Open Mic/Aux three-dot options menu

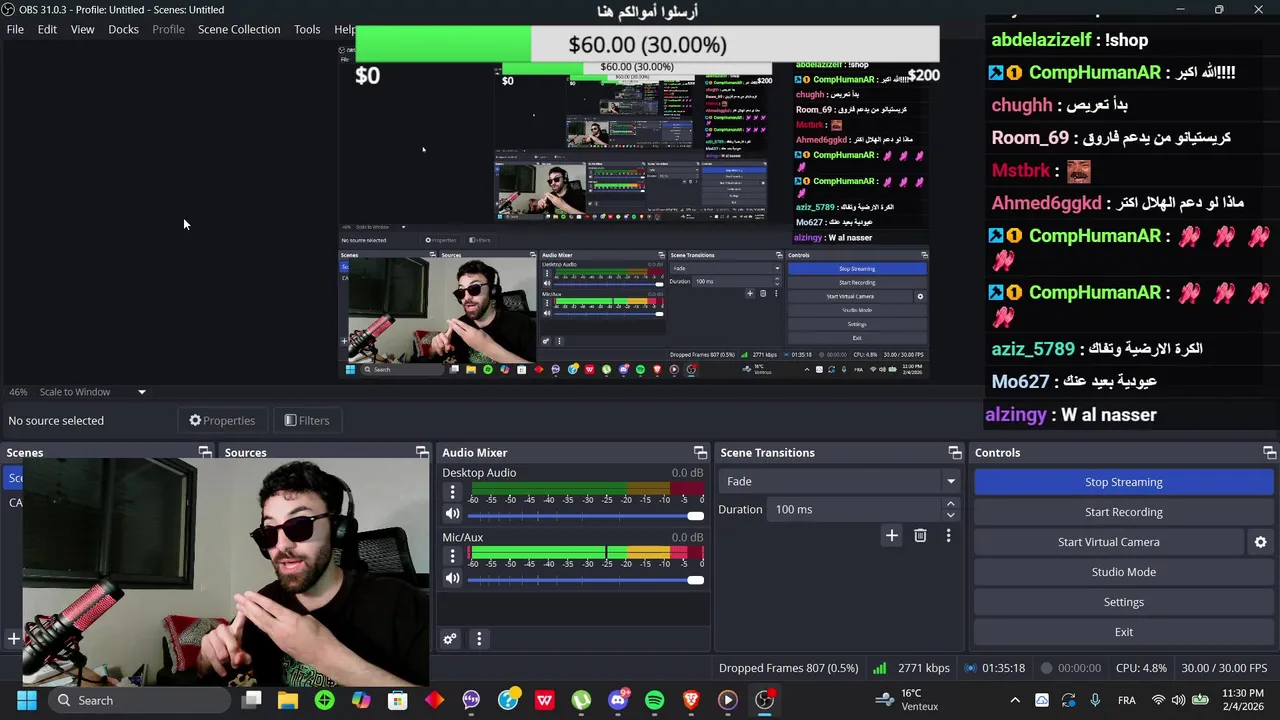tap(452, 557)
